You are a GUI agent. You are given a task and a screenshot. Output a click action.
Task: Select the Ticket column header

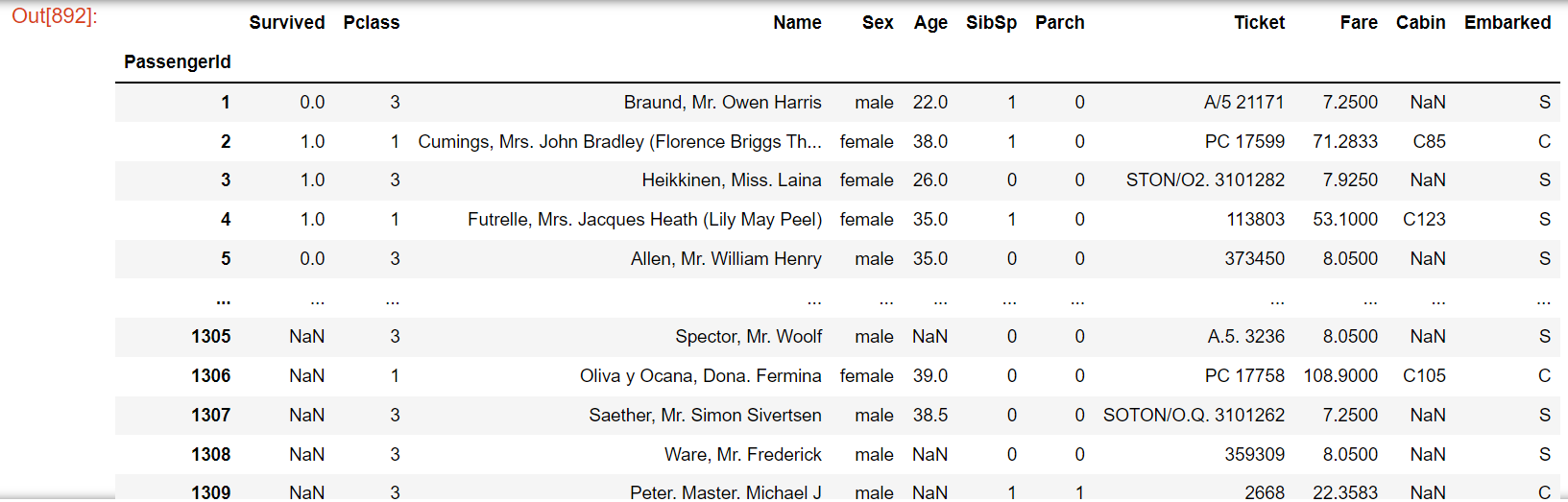[1259, 23]
